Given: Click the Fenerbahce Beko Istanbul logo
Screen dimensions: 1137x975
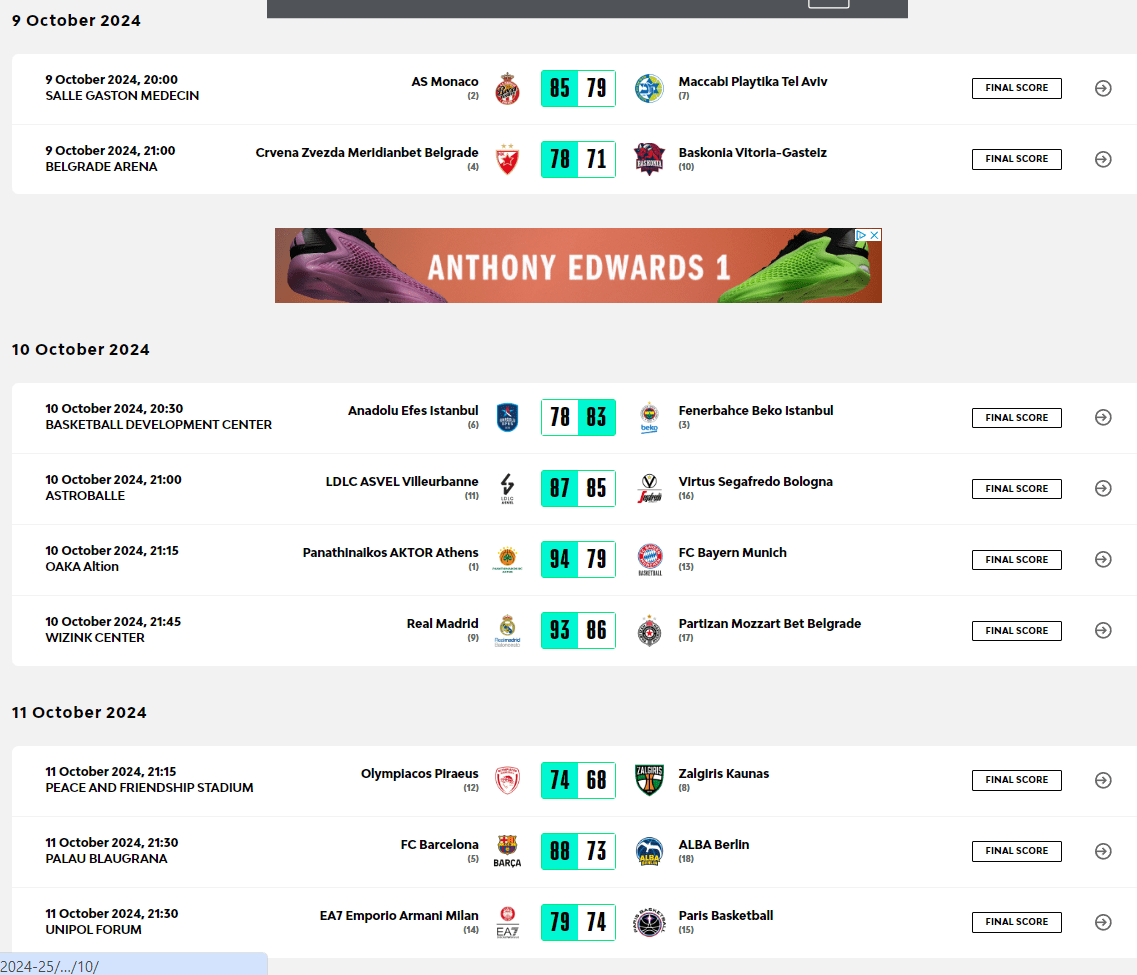Looking at the screenshot, I should [x=649, y=417].
